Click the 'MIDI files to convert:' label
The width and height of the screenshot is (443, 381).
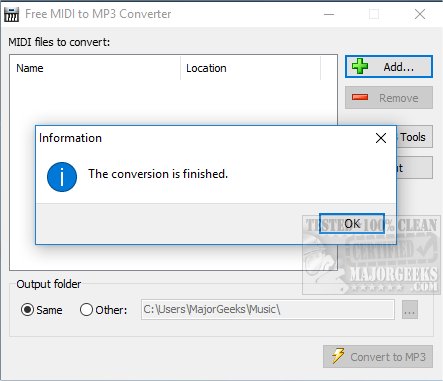(59, 42)
